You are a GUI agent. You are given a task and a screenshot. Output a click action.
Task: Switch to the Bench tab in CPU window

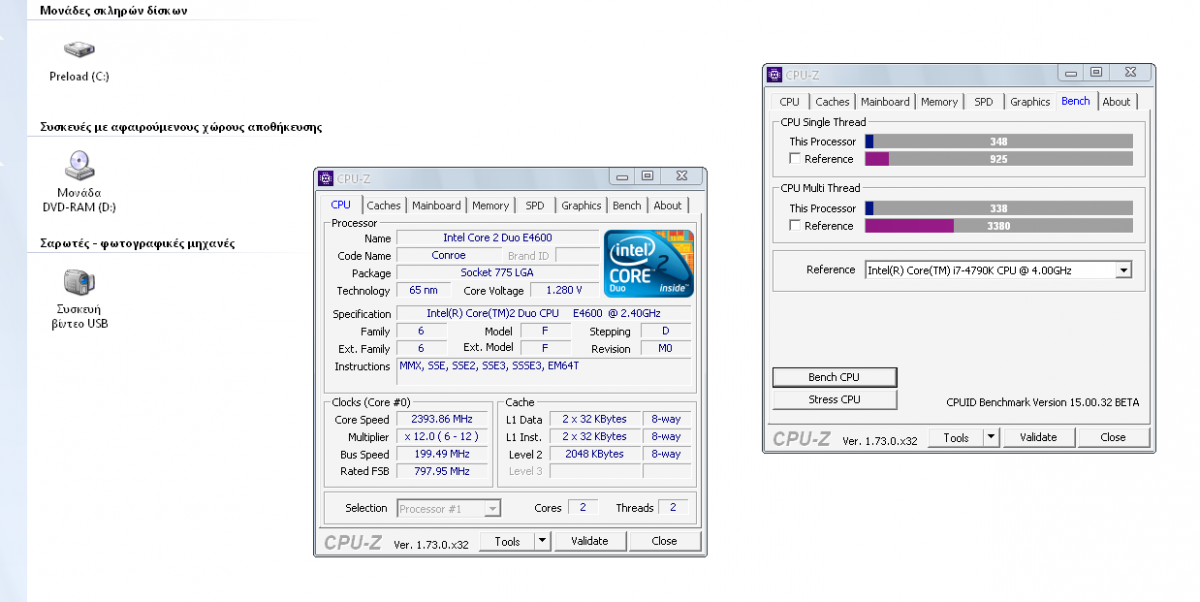click(x=627, y=206)
